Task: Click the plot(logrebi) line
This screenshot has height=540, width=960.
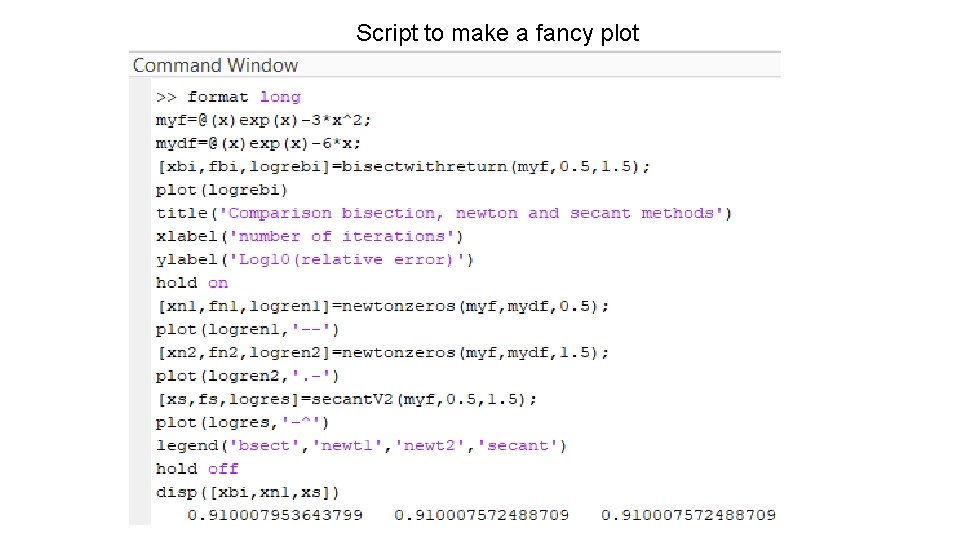Action: coord(222,190)
